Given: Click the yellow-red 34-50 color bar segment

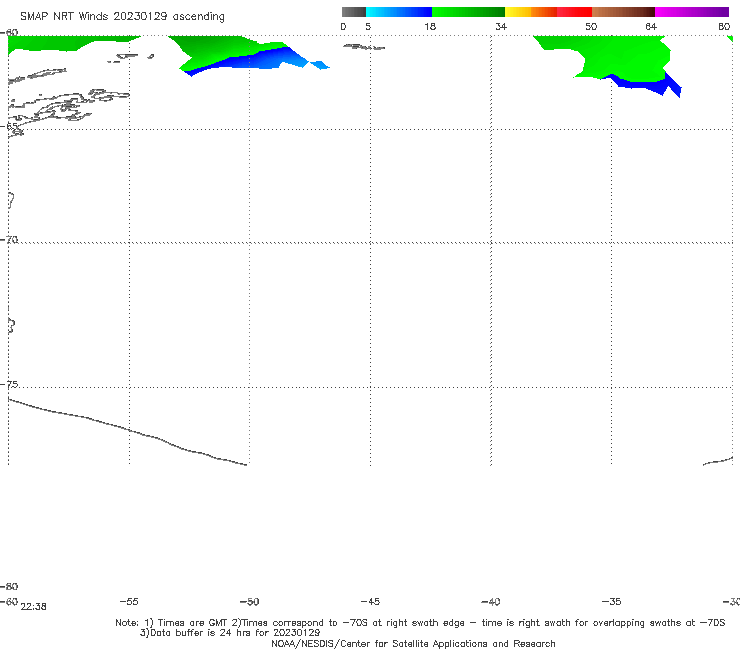Looking at the screenshot, I should pyautogui.click(x=548, y=12).
